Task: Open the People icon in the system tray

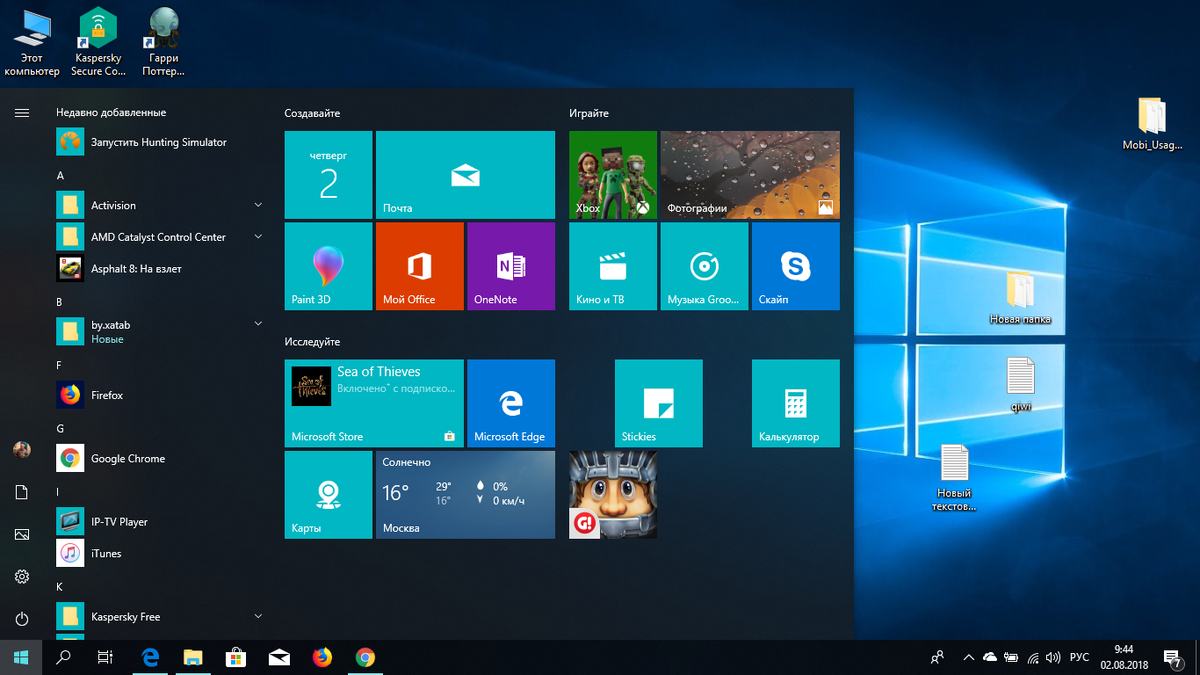Action: [937, 657]
